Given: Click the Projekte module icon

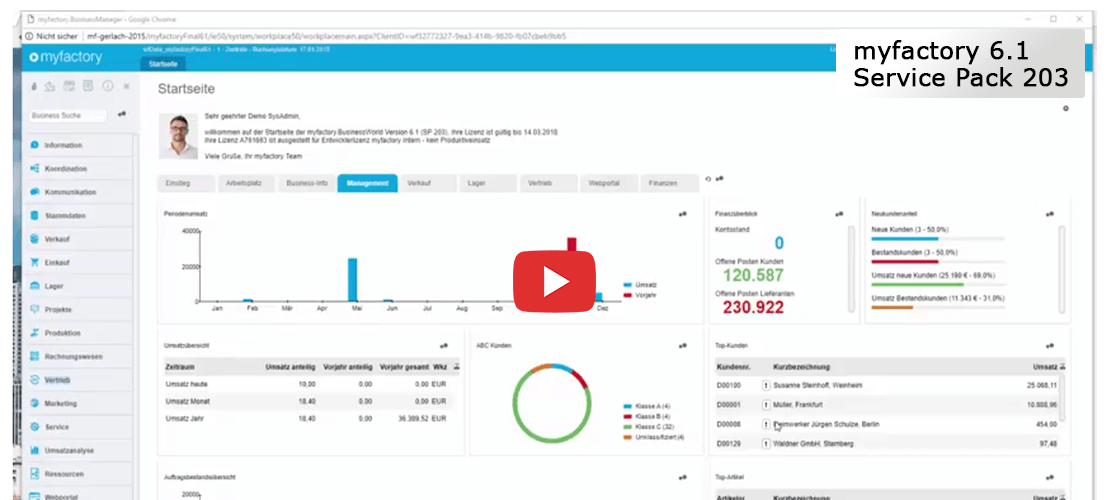Looking at the screenshot, I should [x=34, y=309].
